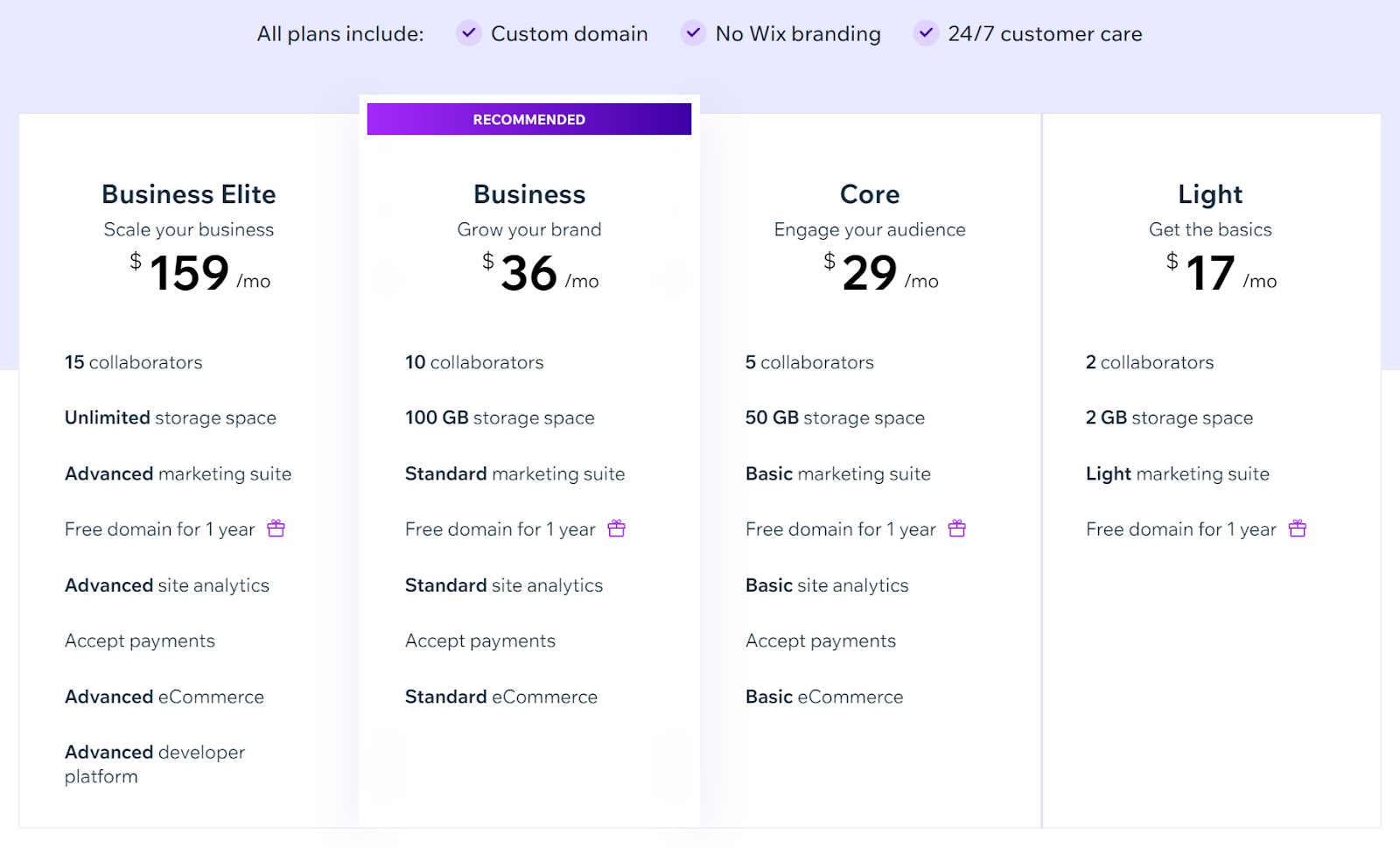Click the gift icon in Business plan
This screenshot has height=848, width=1400.
[616, 529]
